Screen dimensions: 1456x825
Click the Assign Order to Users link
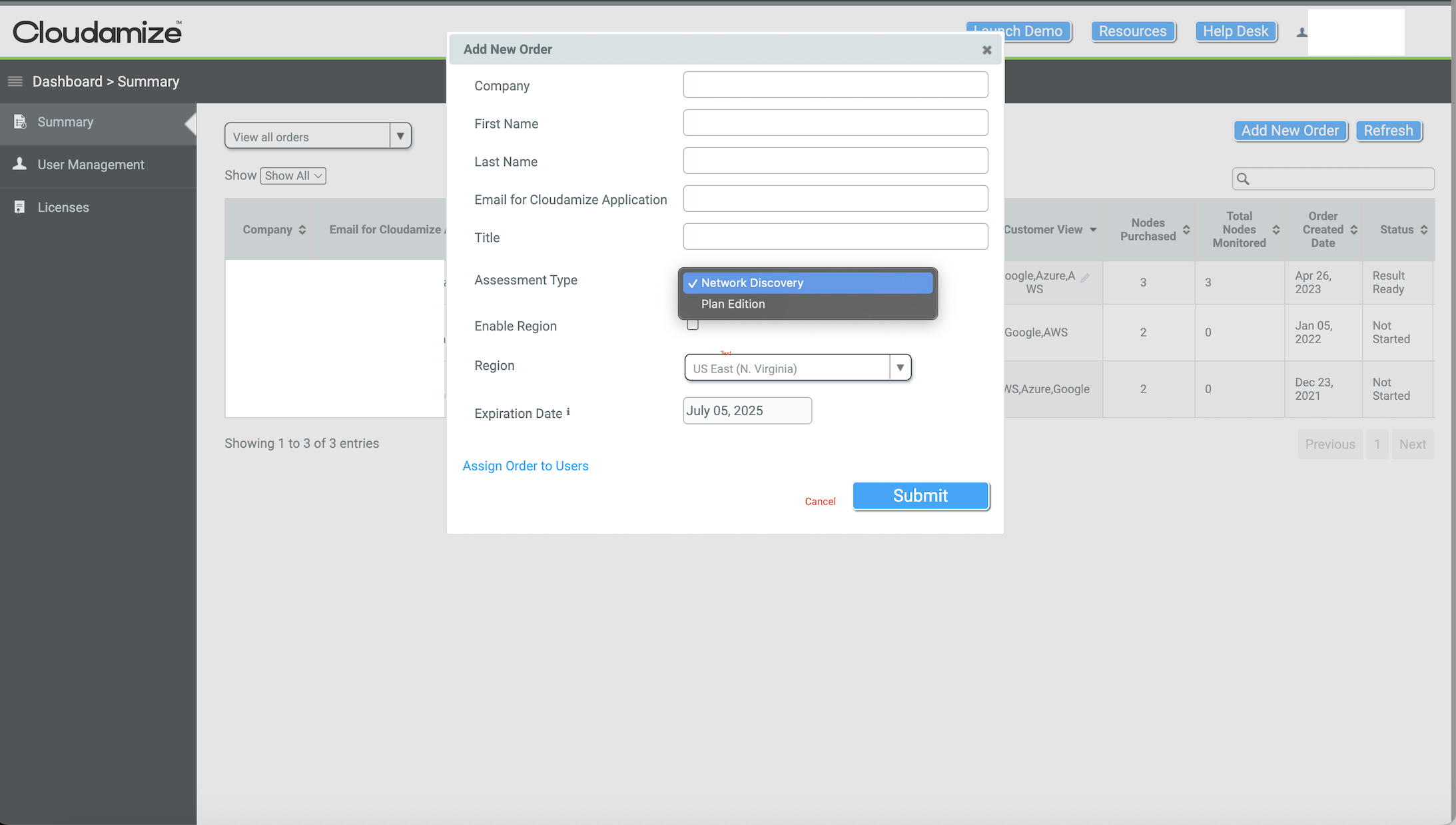pos(526,465)
